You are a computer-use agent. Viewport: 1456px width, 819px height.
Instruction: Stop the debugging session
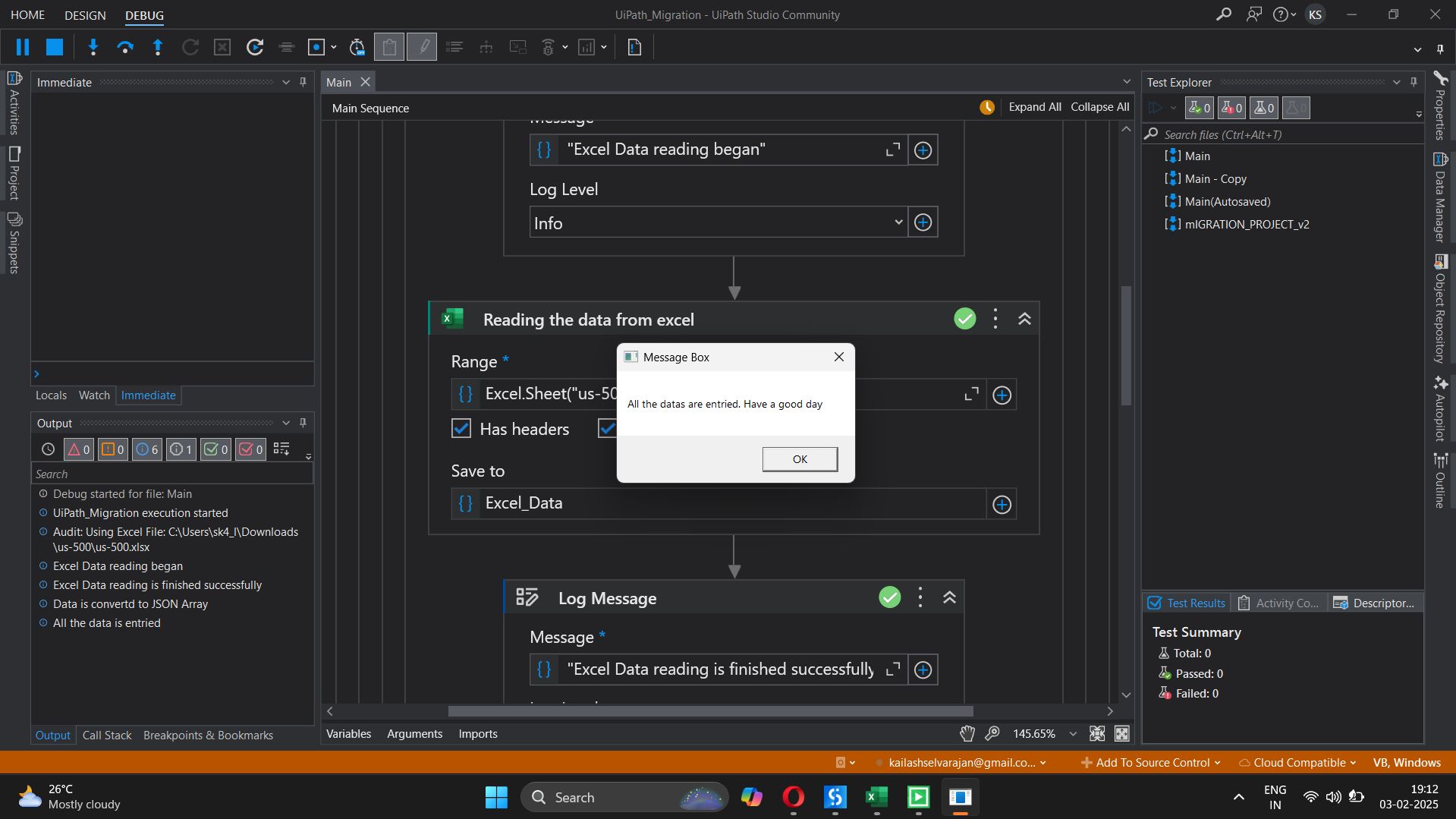pyautogui.click(x=55, y=47)
